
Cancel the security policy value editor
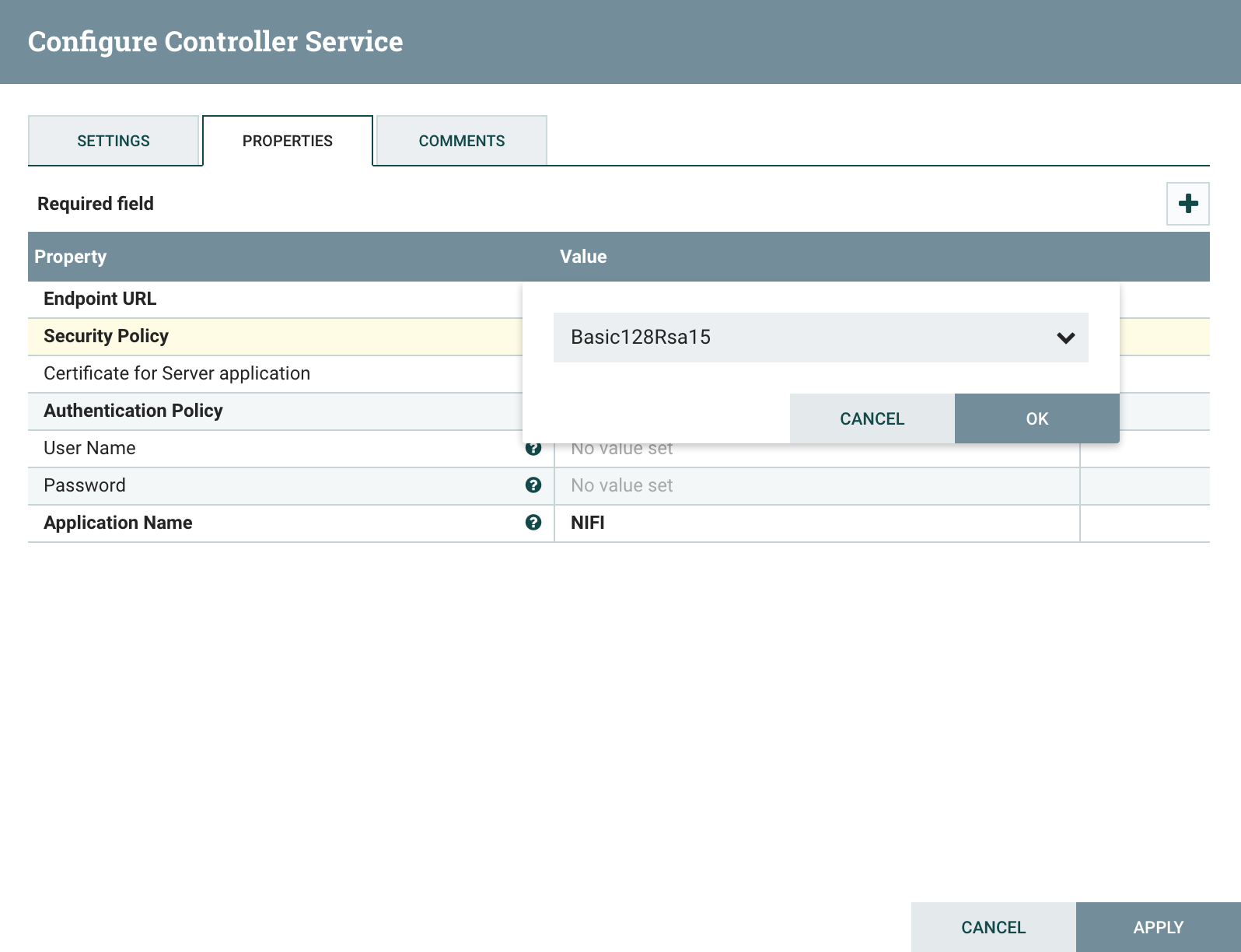872,418
